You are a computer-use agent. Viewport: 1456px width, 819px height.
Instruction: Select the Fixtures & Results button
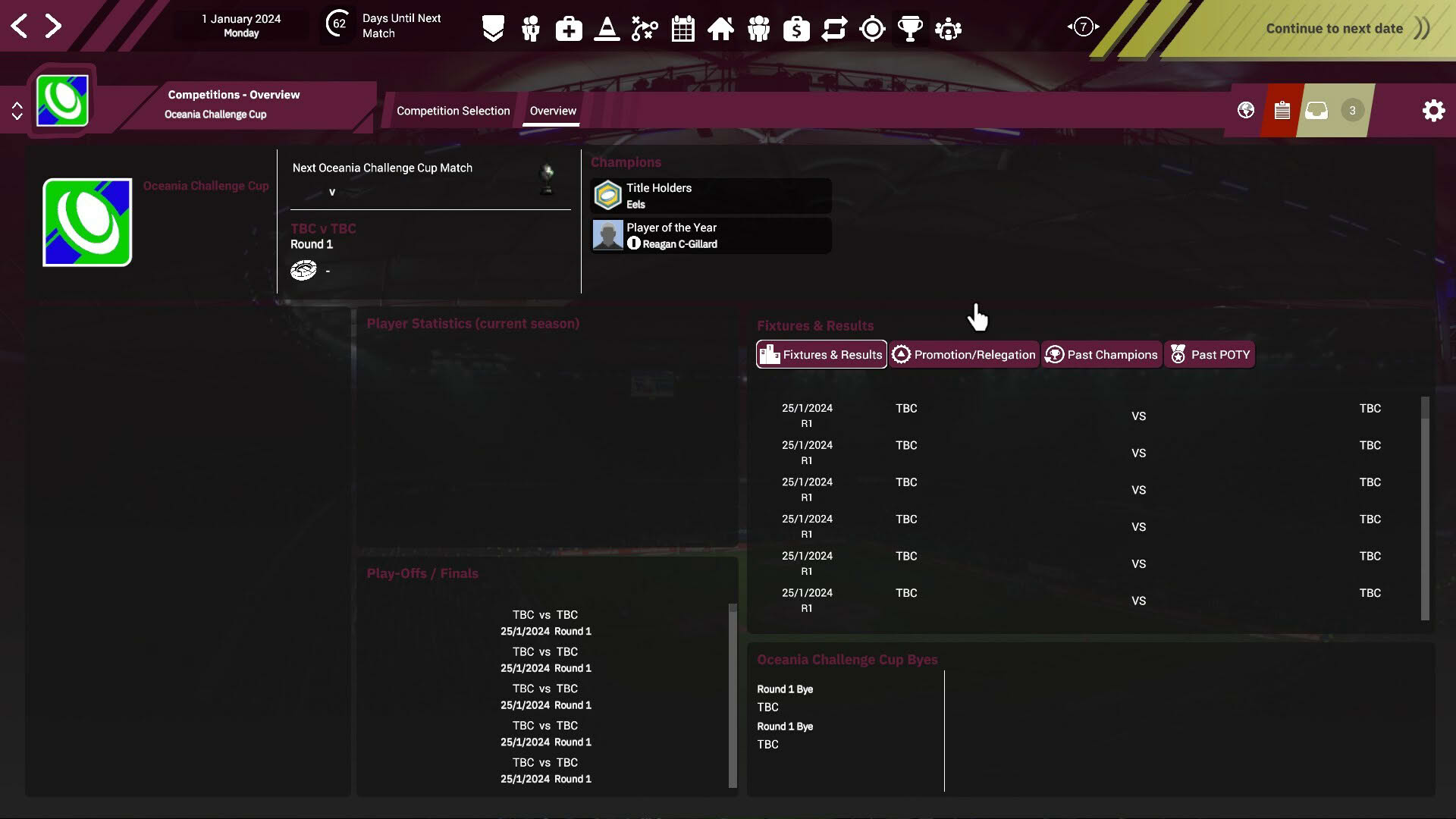click(821, 354)
